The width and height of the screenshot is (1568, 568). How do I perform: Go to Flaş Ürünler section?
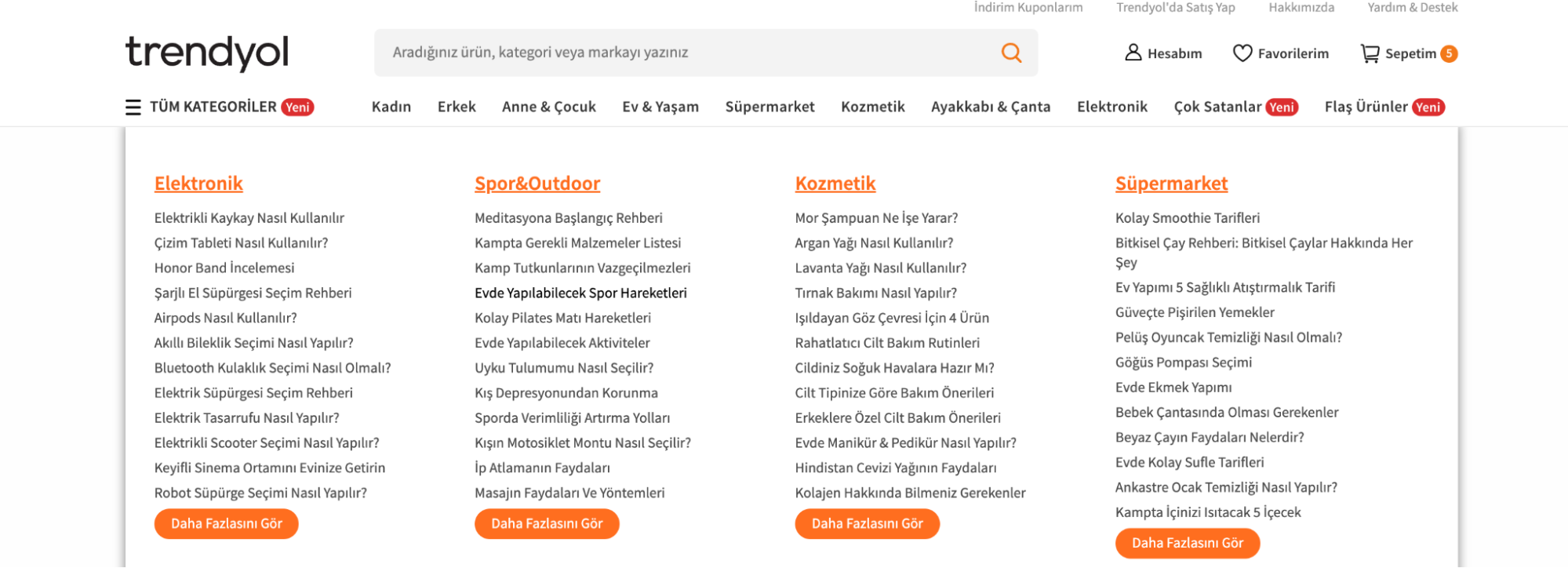(x=1366, y=107)
